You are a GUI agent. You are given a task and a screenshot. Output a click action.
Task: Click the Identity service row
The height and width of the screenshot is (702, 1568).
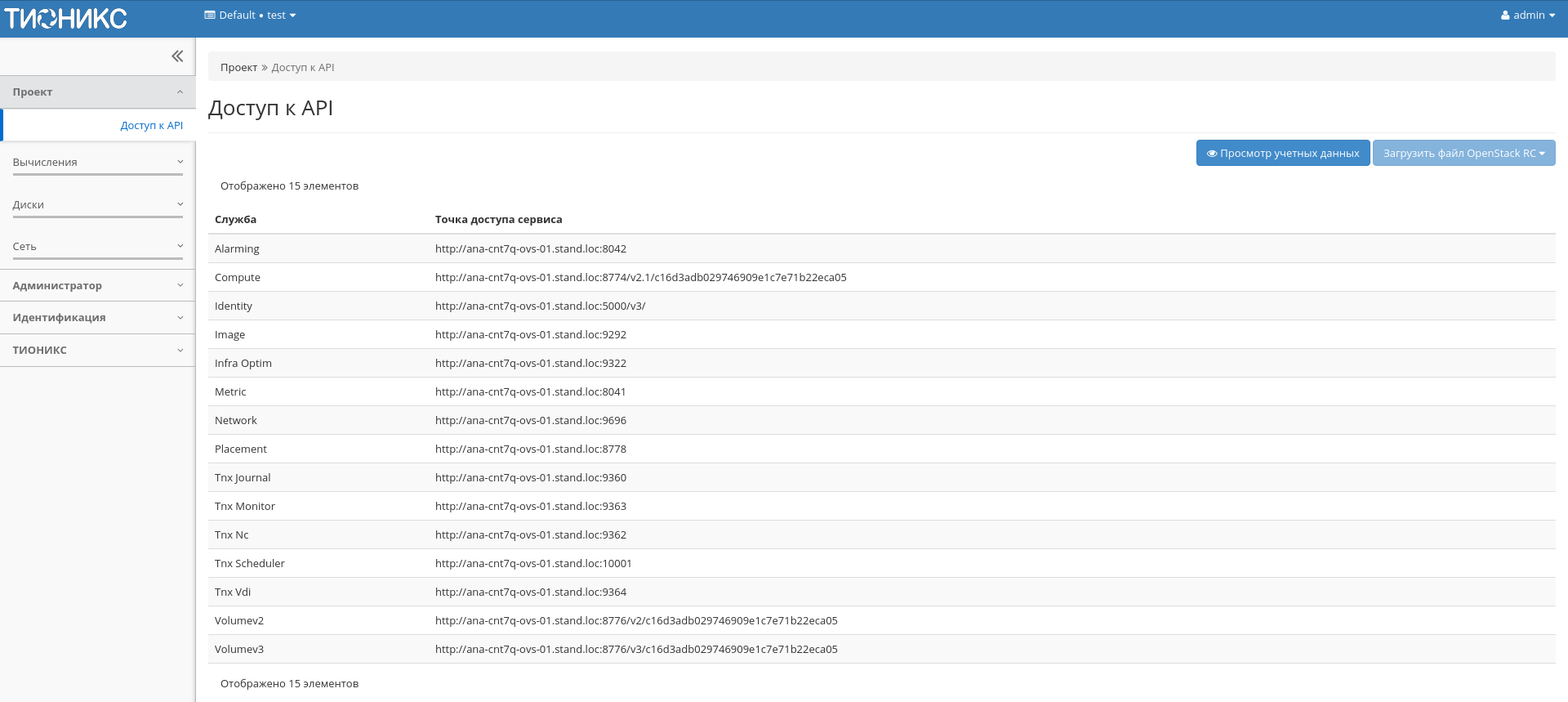[234, 306]
